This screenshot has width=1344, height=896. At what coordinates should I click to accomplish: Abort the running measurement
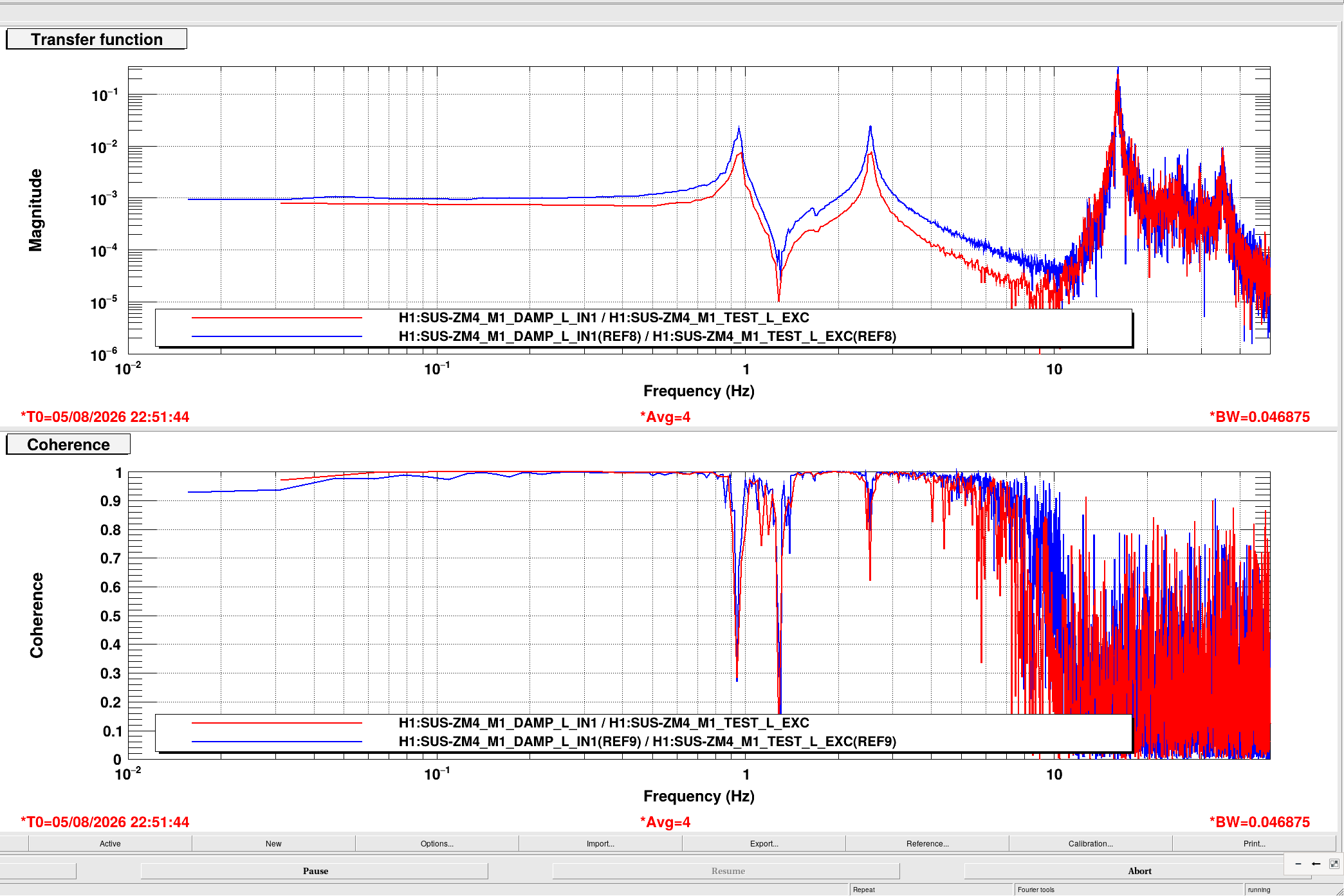click(1139, 871)
